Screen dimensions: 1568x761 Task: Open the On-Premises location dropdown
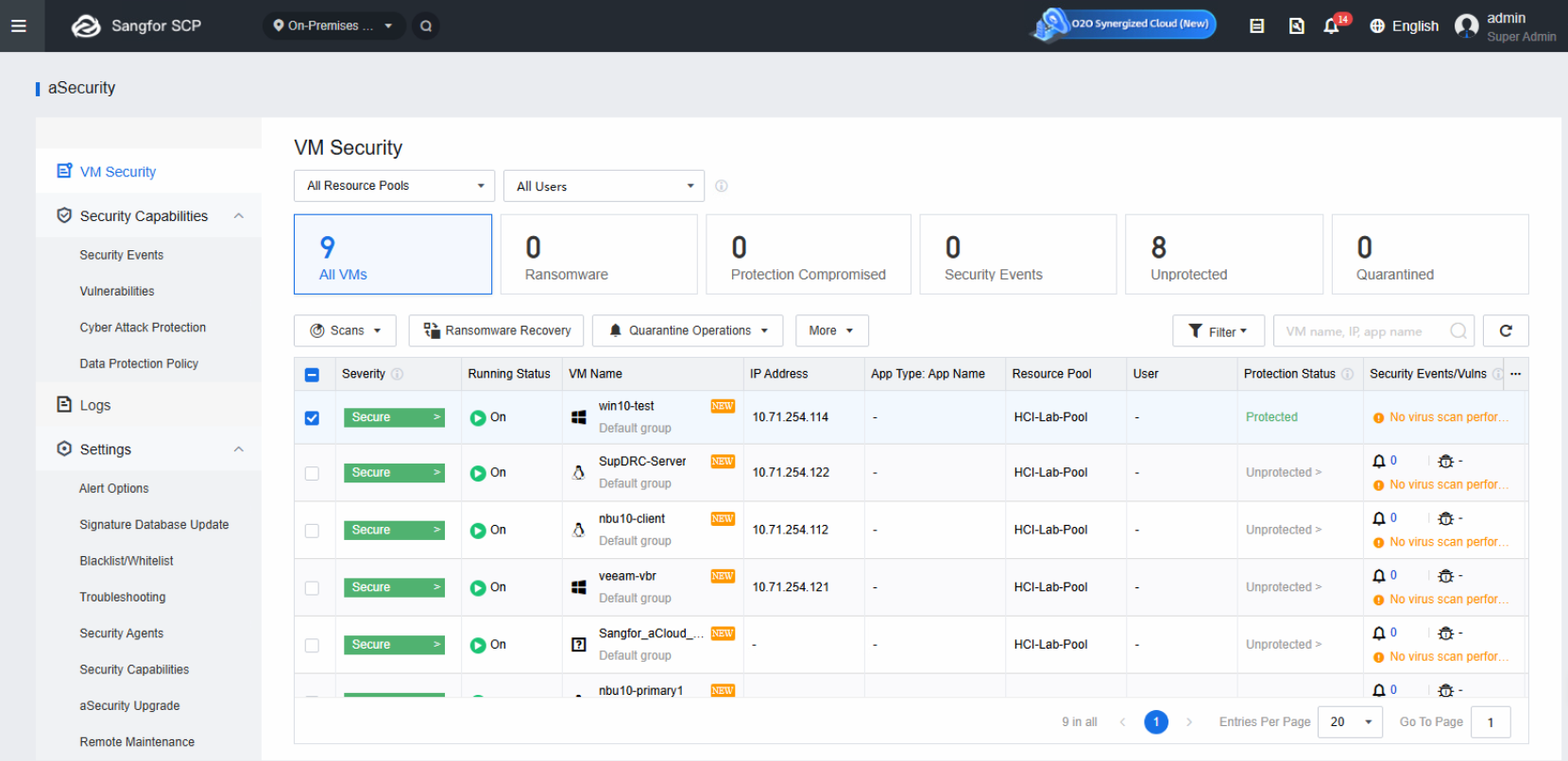coord(333,25)
